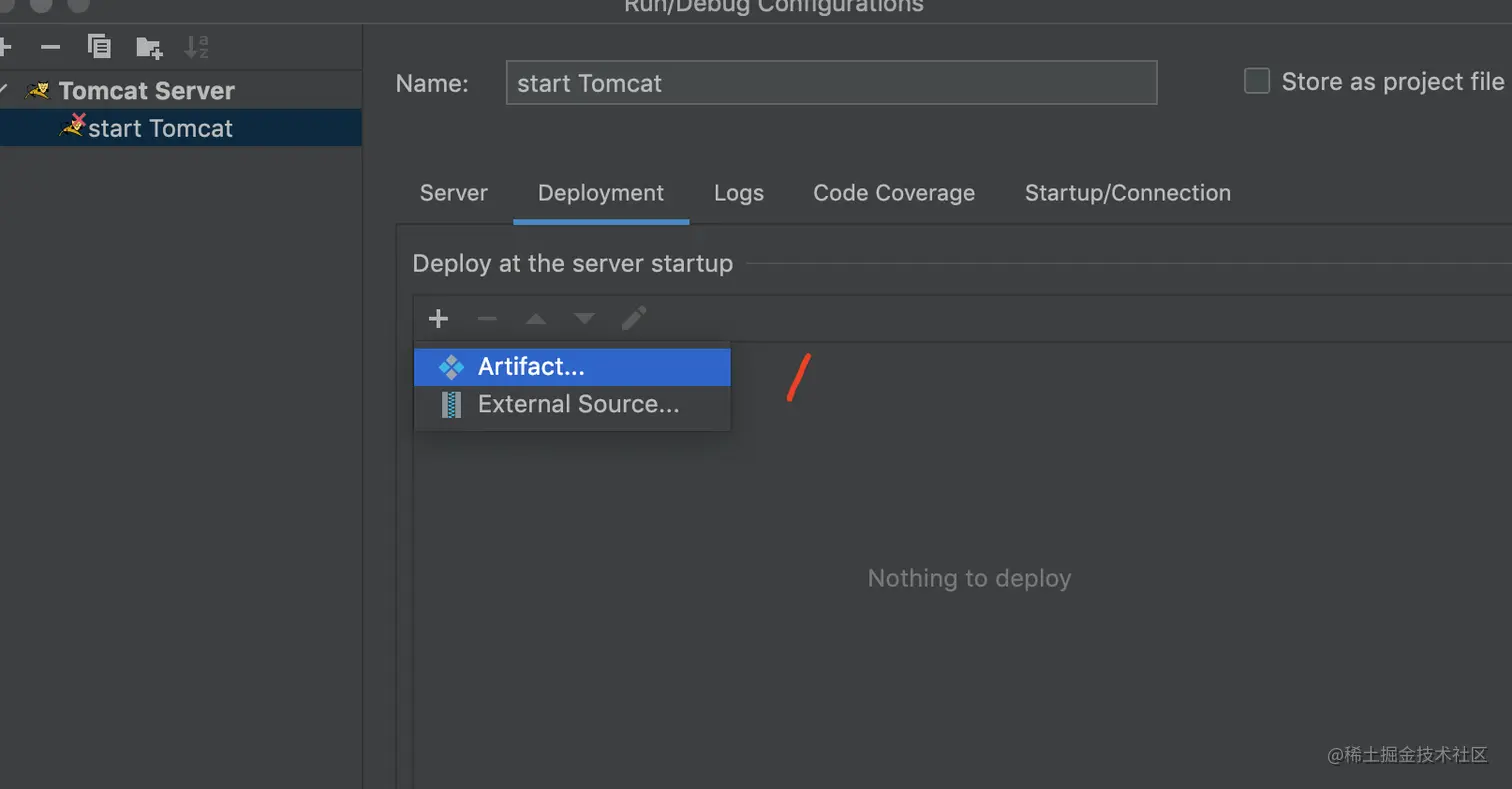The height and width of the screenshot is (789, 1512).
Task: Click the edit pencil icon
Action: tap(634, 319)
